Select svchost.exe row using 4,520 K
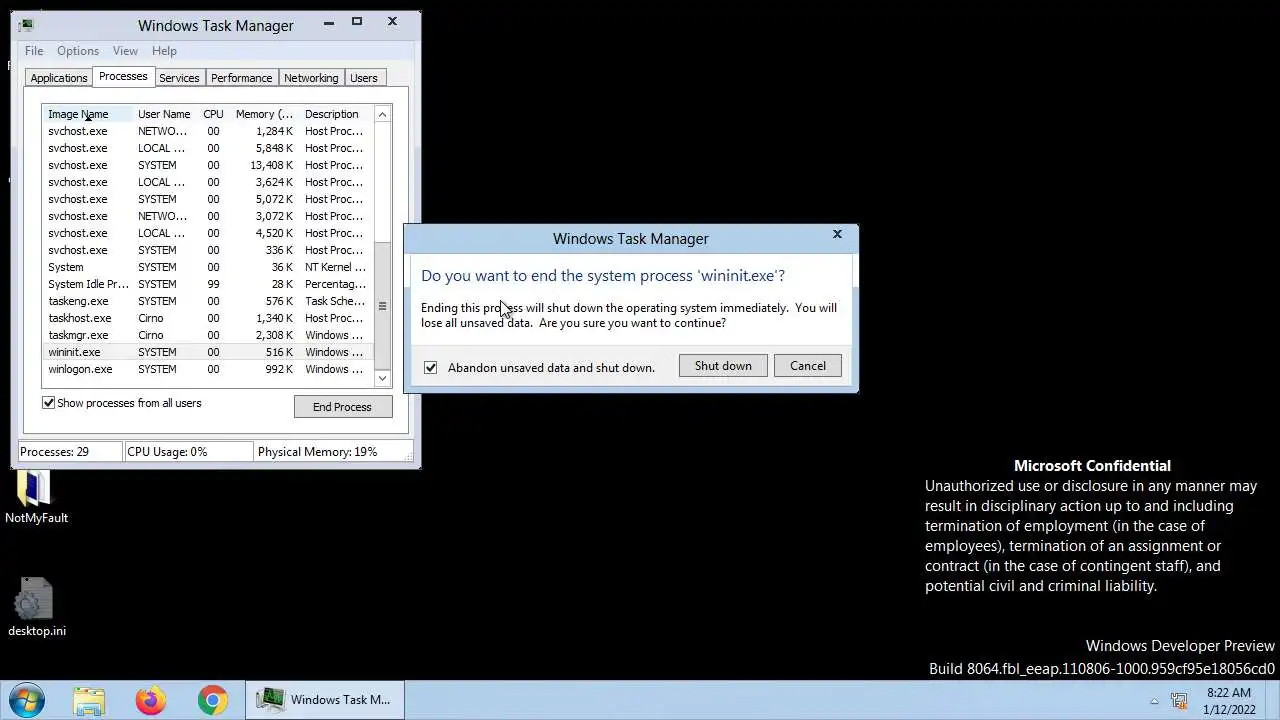1280x720 pixels. pyautogui.click(x=208, y=233)
